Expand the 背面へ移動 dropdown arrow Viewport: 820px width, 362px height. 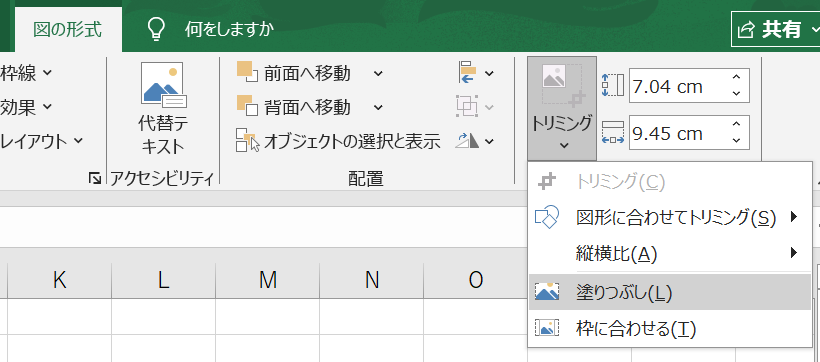click(378, 108)
